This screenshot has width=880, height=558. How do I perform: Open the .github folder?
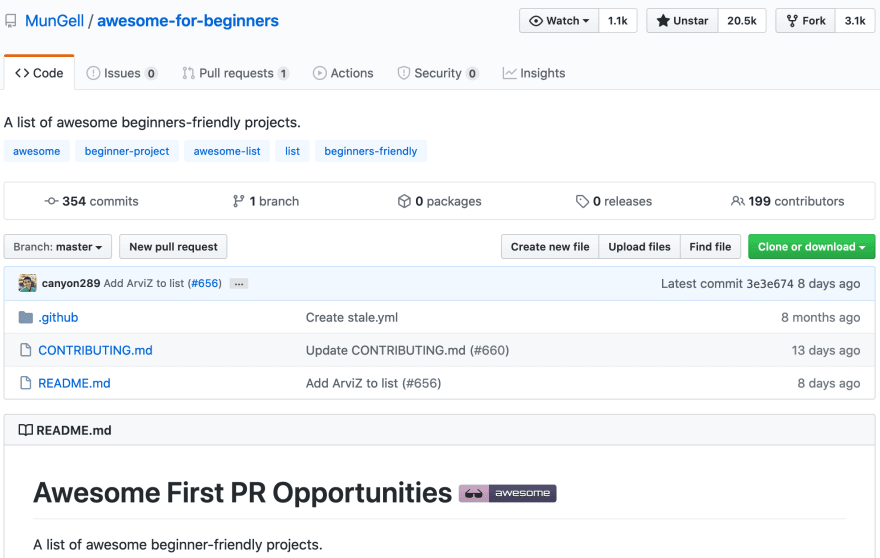click(58, 318)
